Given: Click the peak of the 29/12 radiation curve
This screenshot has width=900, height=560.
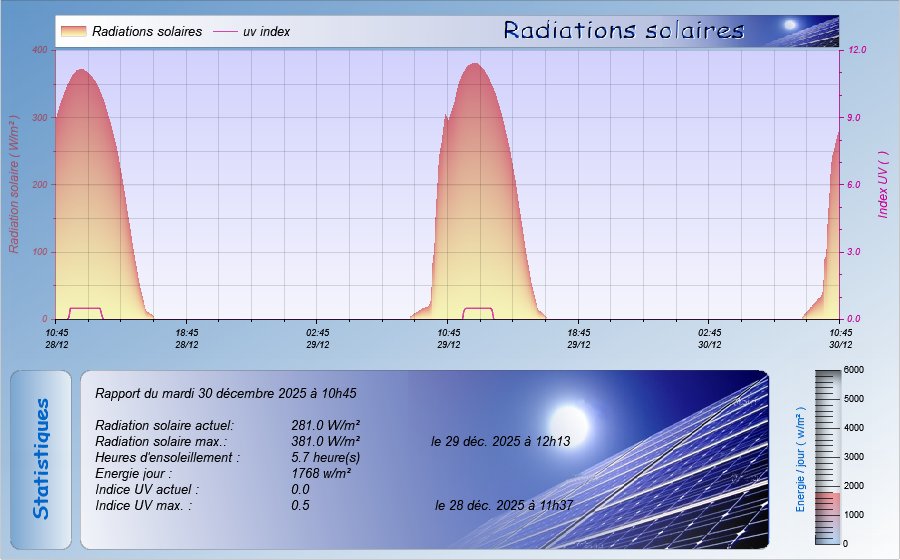Looking at the screenshot, I should click(x=475, y=65).
